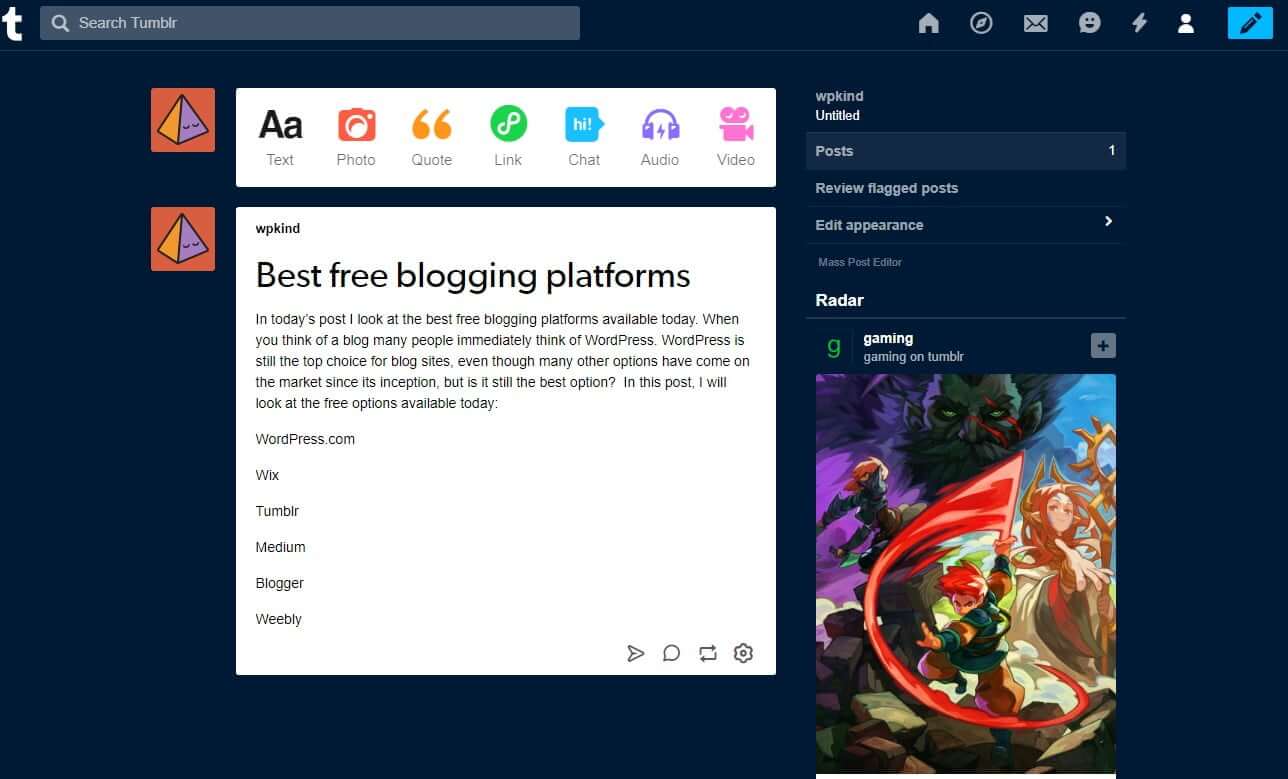Reblog the blogging platforms post

[x=707, y=653]
